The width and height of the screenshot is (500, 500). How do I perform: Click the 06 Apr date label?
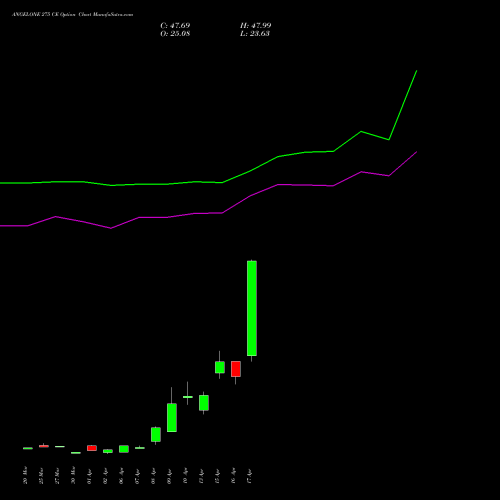tap(121, 476)
